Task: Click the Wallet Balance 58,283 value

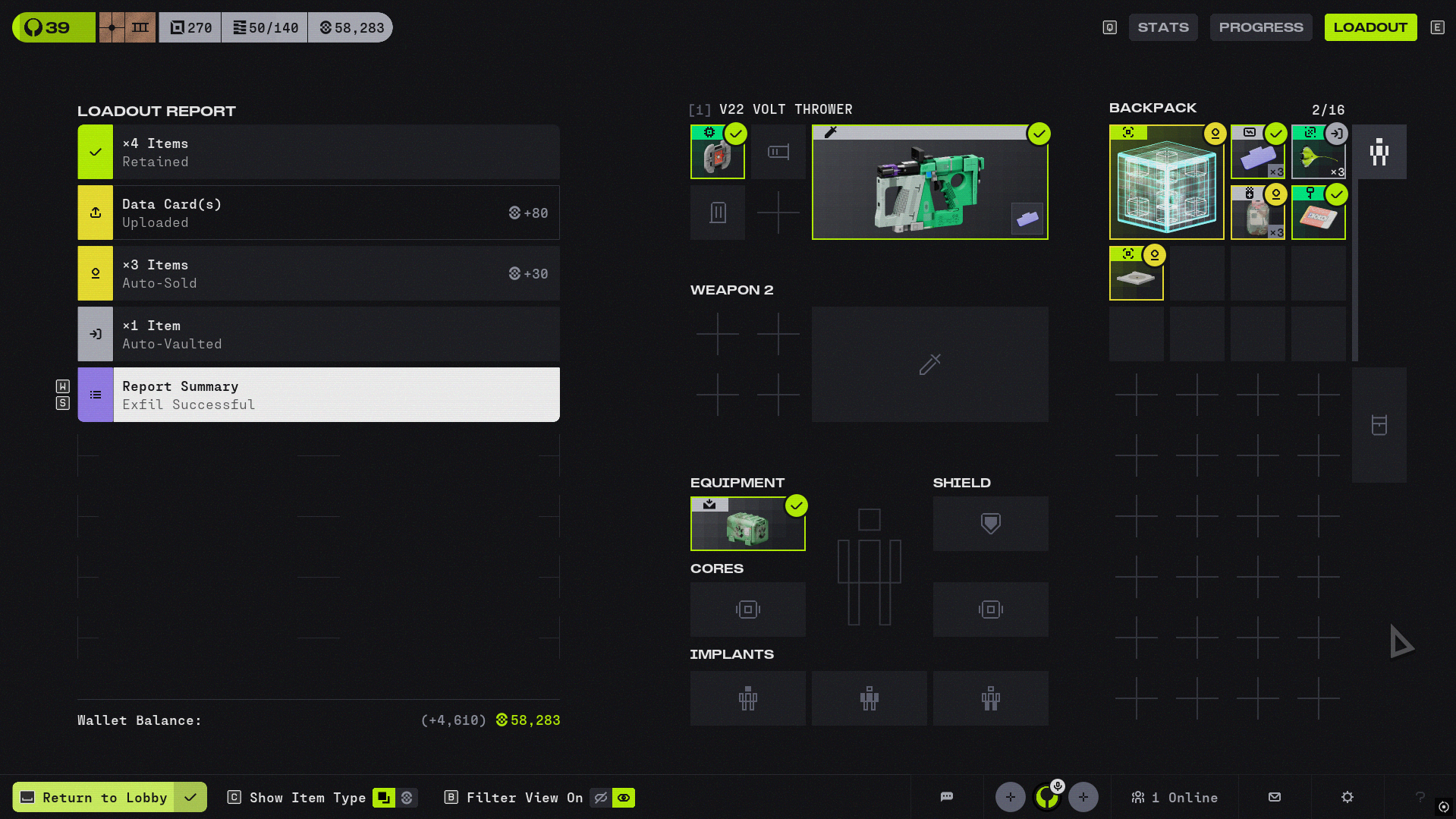Action: (x=528, y=720)
